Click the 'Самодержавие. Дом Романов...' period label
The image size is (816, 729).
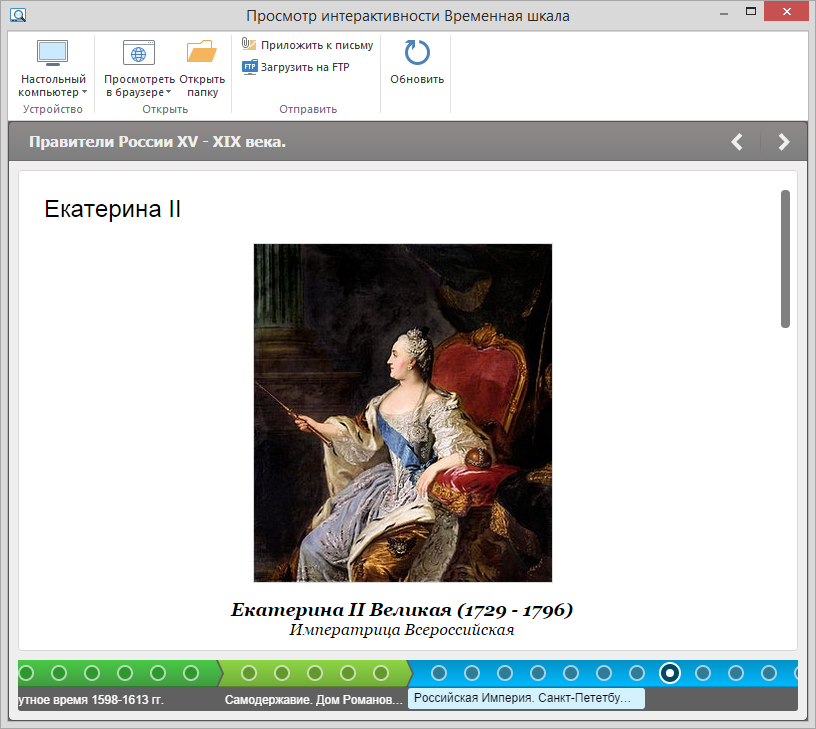[x=314, y=700]
